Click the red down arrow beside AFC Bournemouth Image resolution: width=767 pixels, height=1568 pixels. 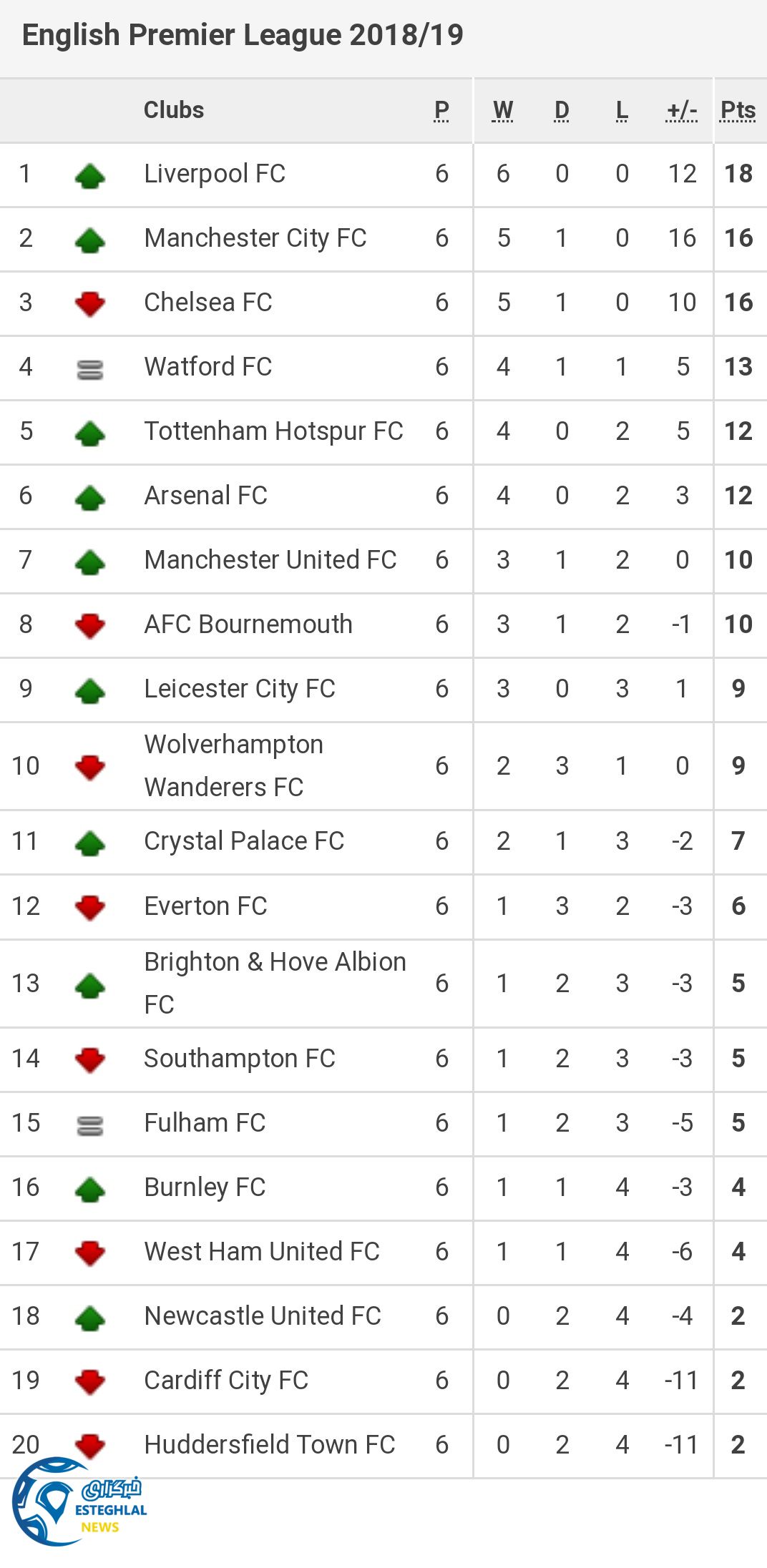[90, 626]
